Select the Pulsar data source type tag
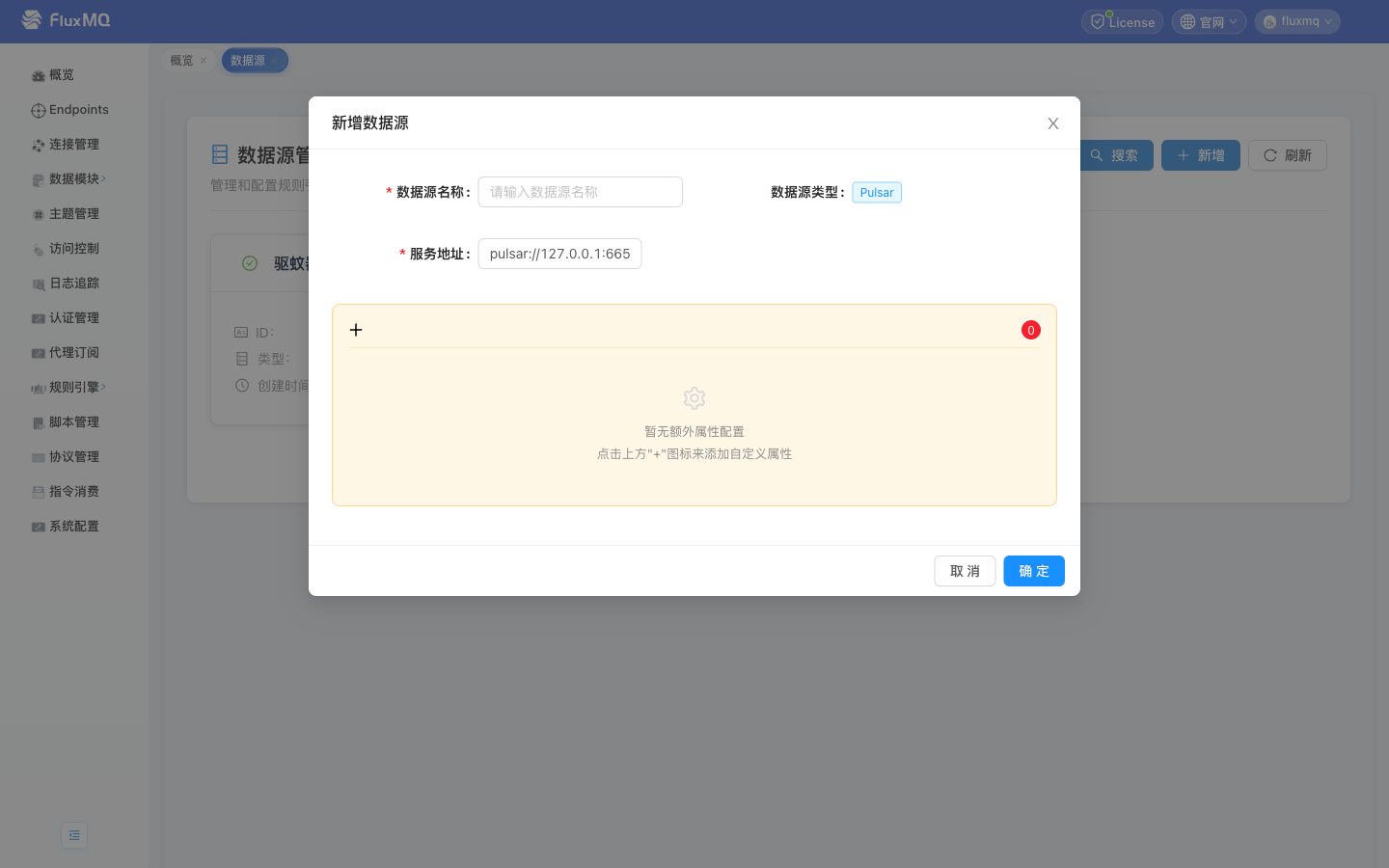The image size is (1389, 868). click(876, 193)
